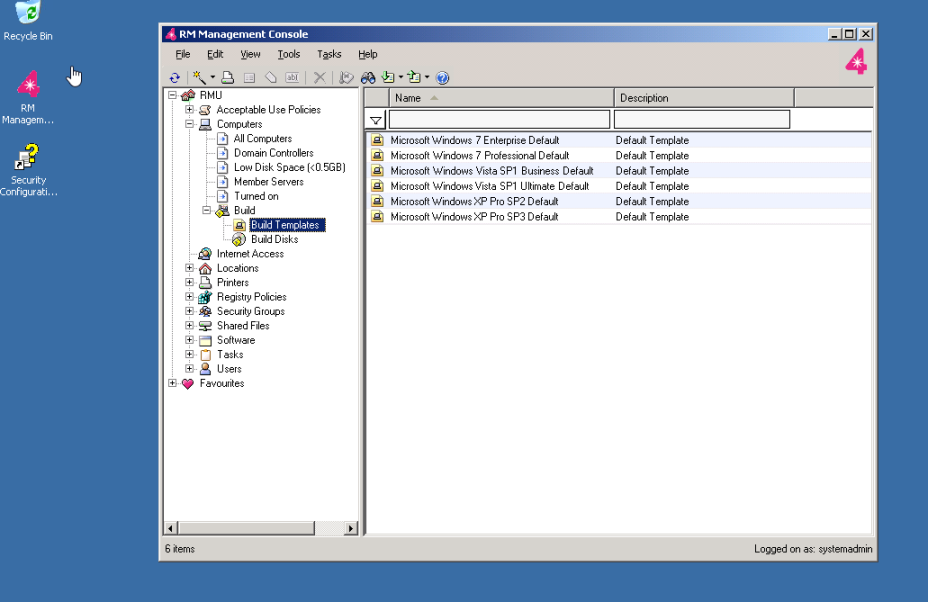Collapse the Computers tree node
Screen dimensions: 928x602
point(189,124)
